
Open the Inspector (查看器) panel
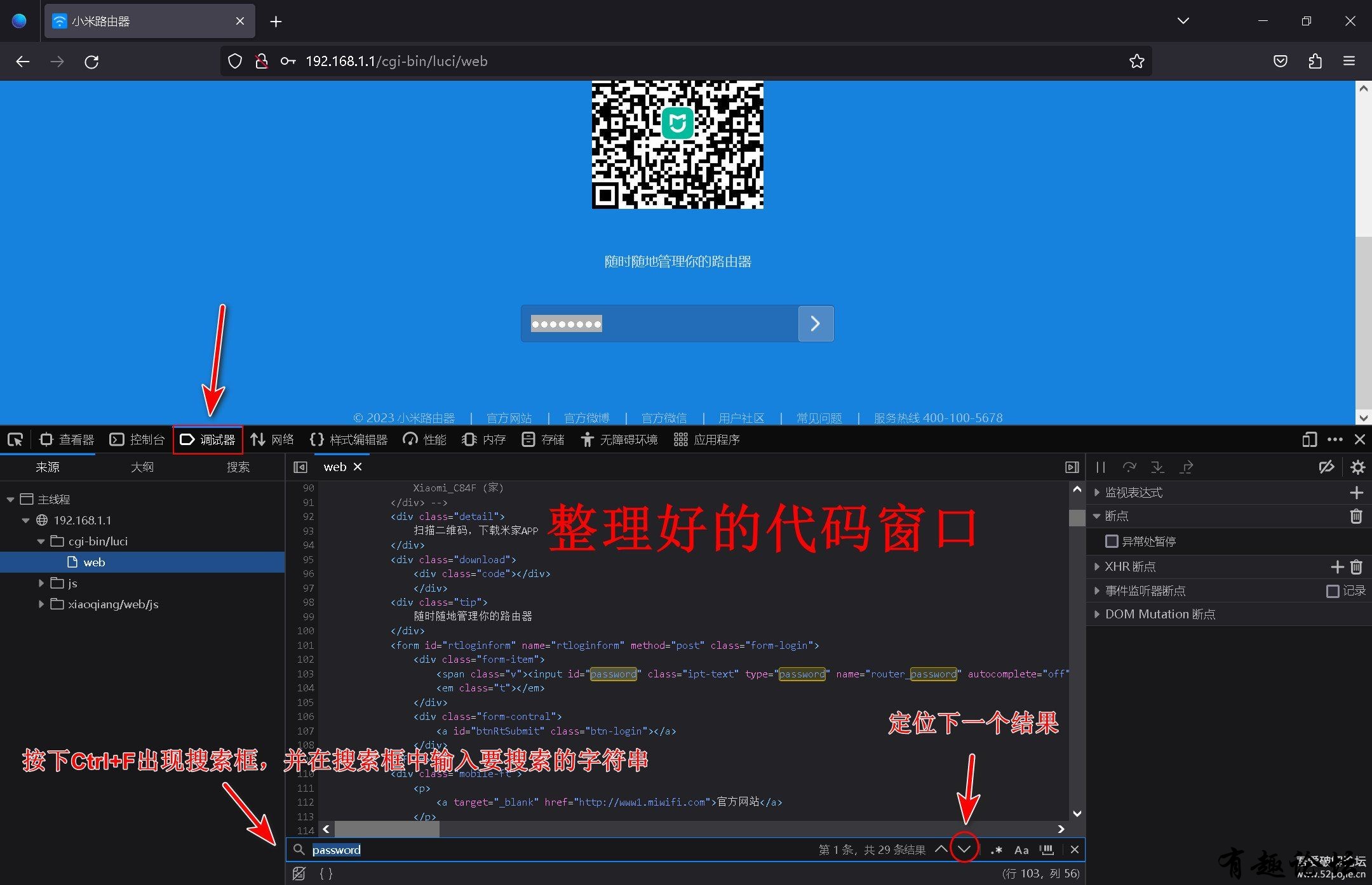67,439
